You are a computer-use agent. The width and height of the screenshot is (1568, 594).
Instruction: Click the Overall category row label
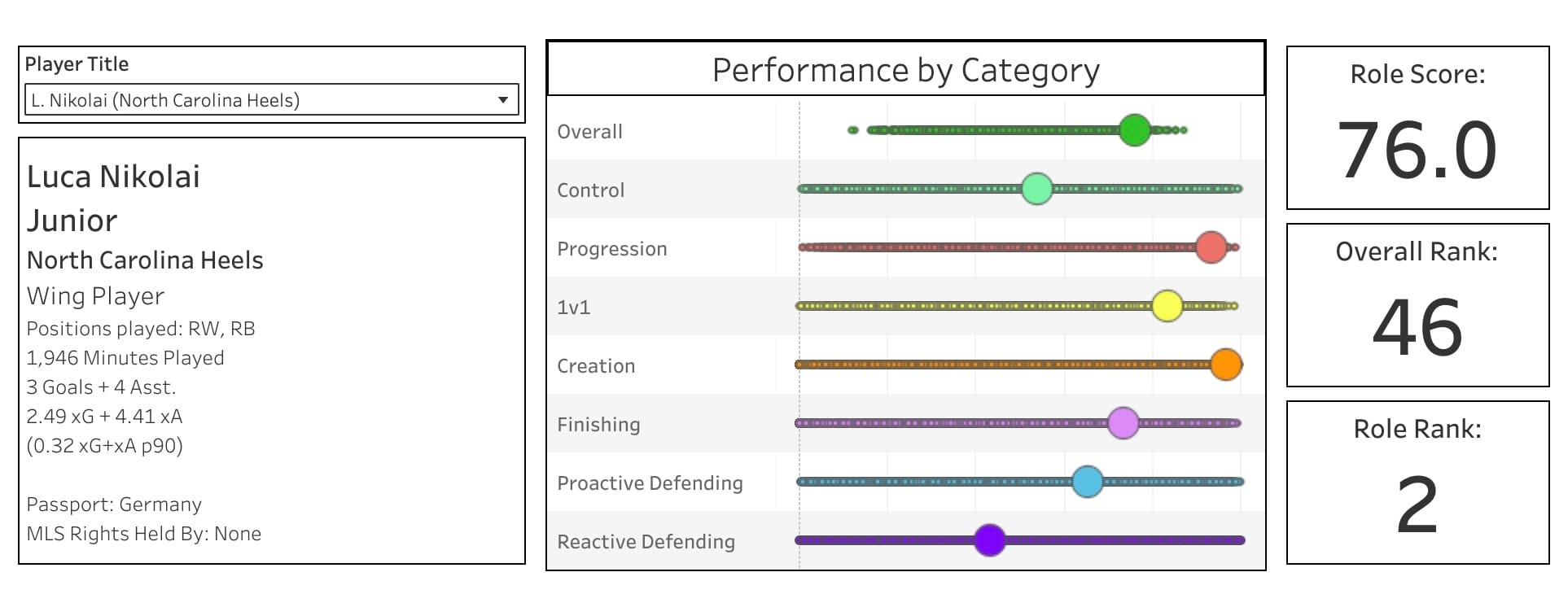(589, 132)
